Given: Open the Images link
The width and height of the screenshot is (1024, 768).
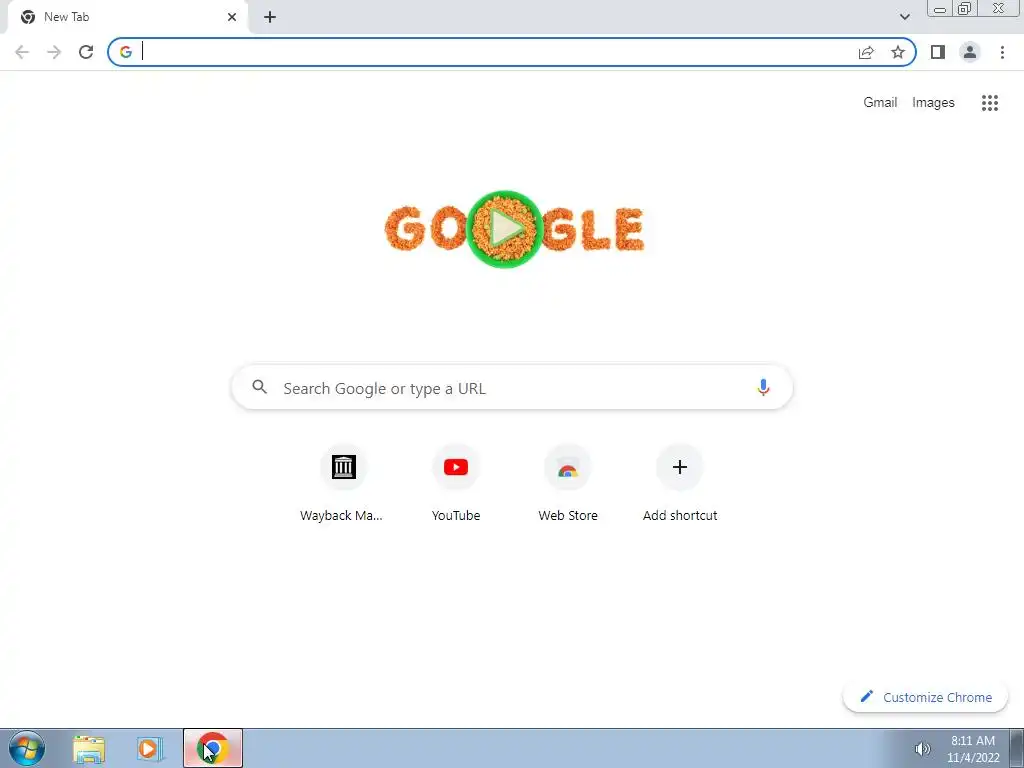Looking at the screenshot, I should [933, 103].
